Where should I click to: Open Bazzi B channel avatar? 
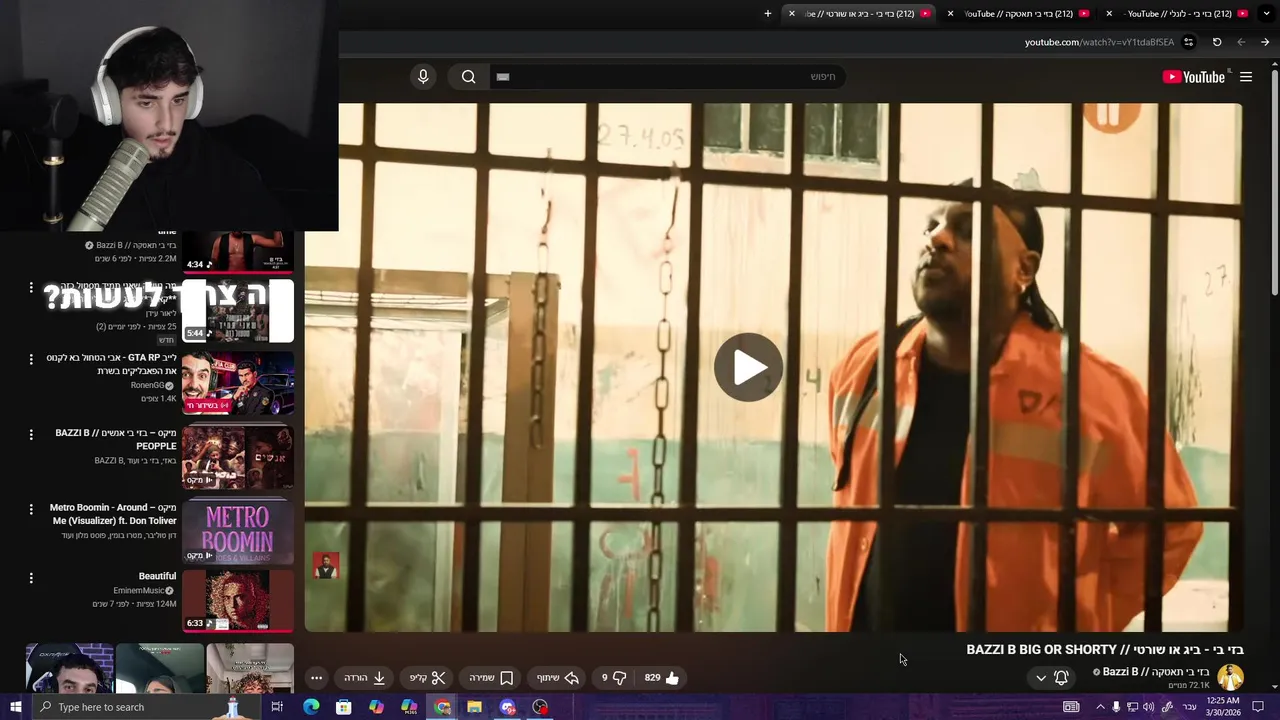[1230, 678]
